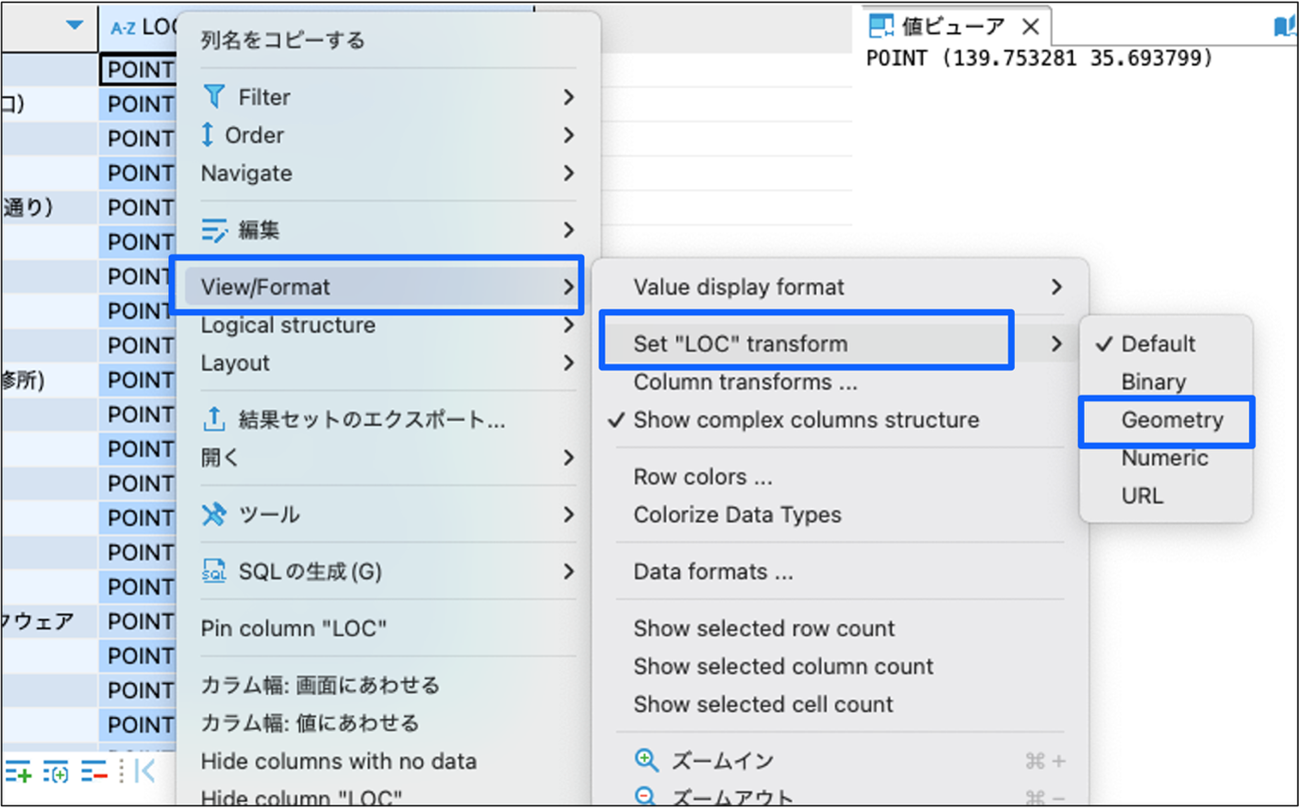Click the add row icon

coord(18,772)
